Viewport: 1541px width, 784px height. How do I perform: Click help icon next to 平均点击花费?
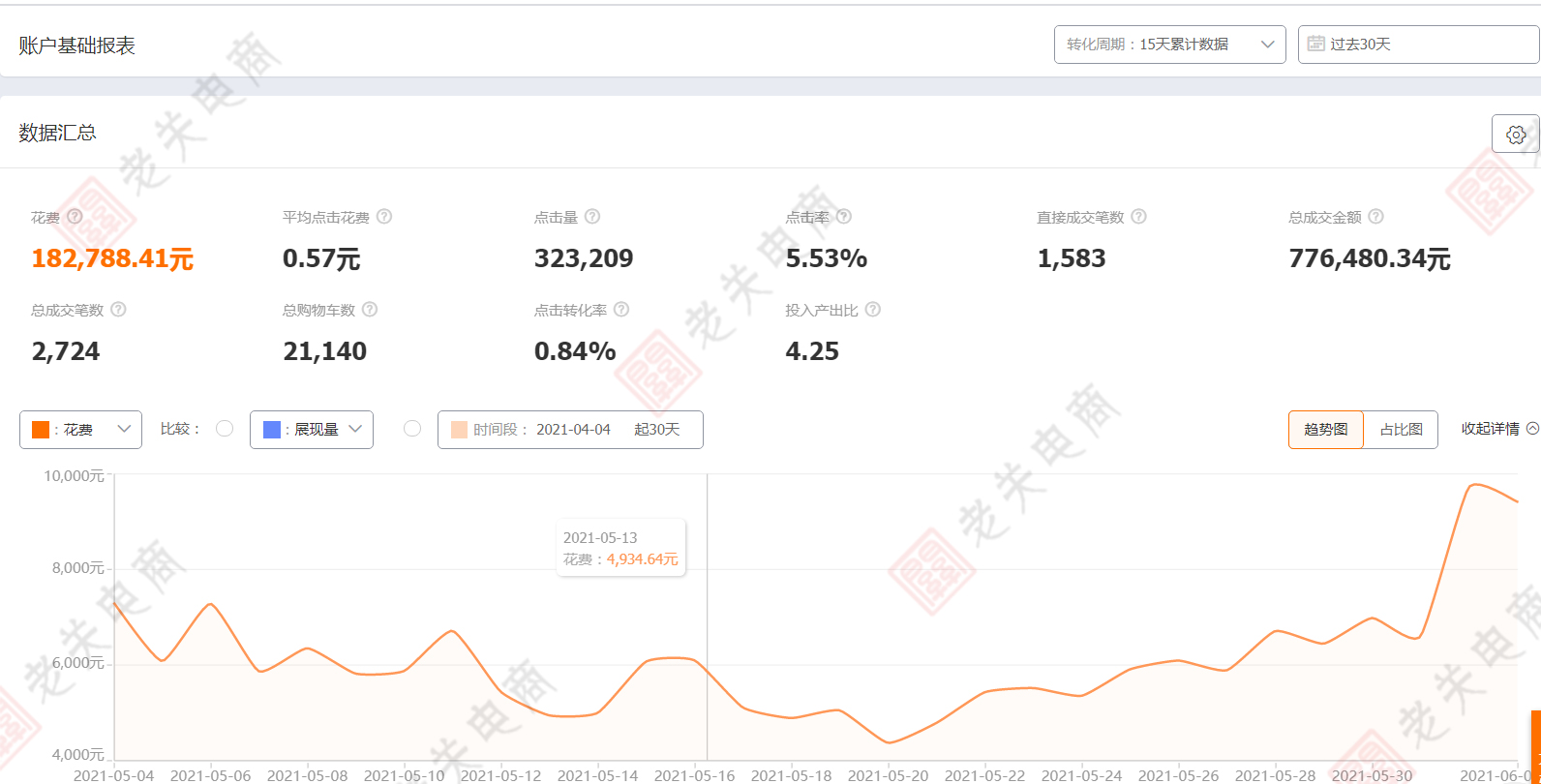[x=384, y=217]
